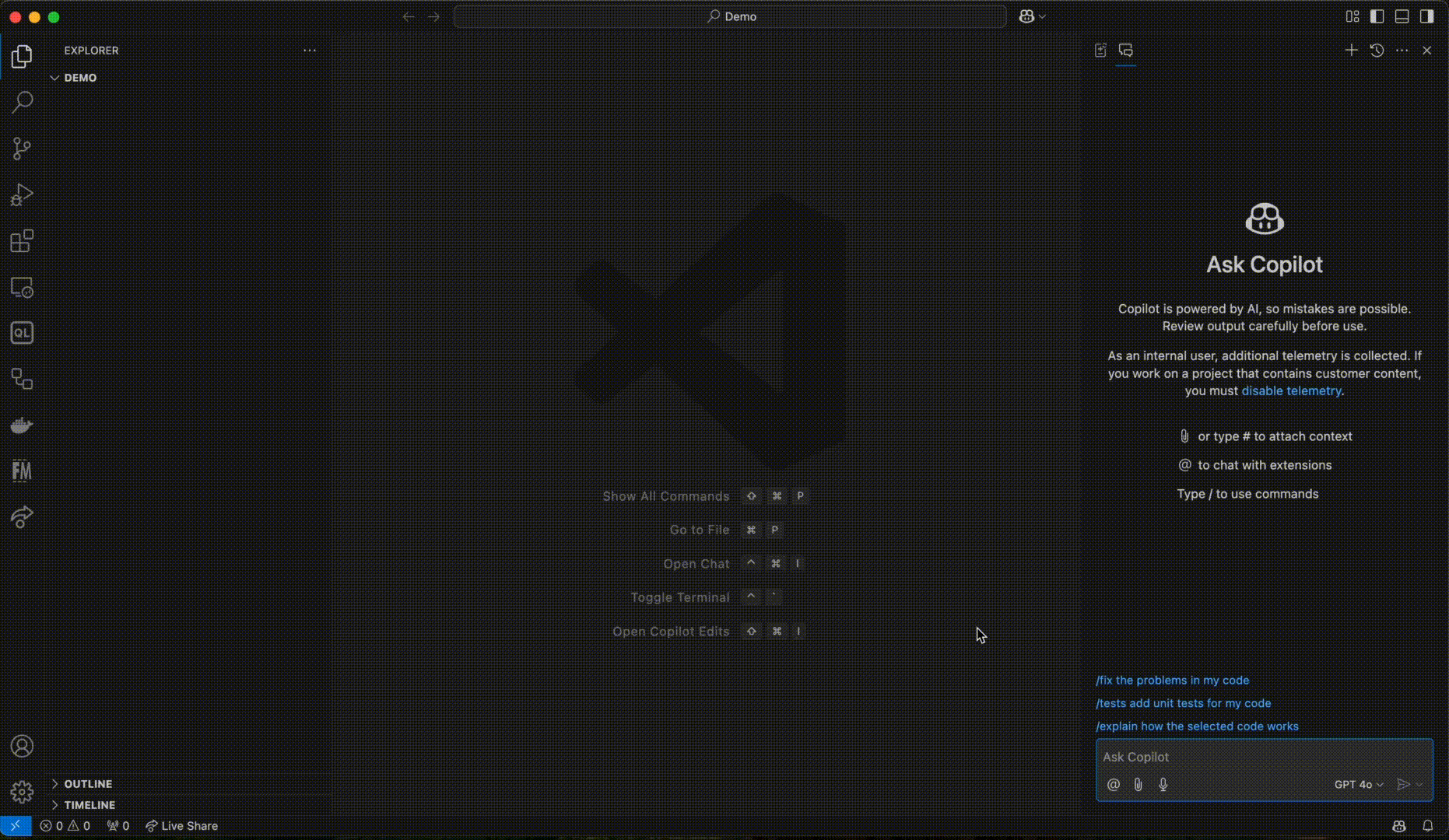Image resolution: width=1449 pixels, height=840 pixels.
Task: Open the Docker view
Action: point(22,425)
